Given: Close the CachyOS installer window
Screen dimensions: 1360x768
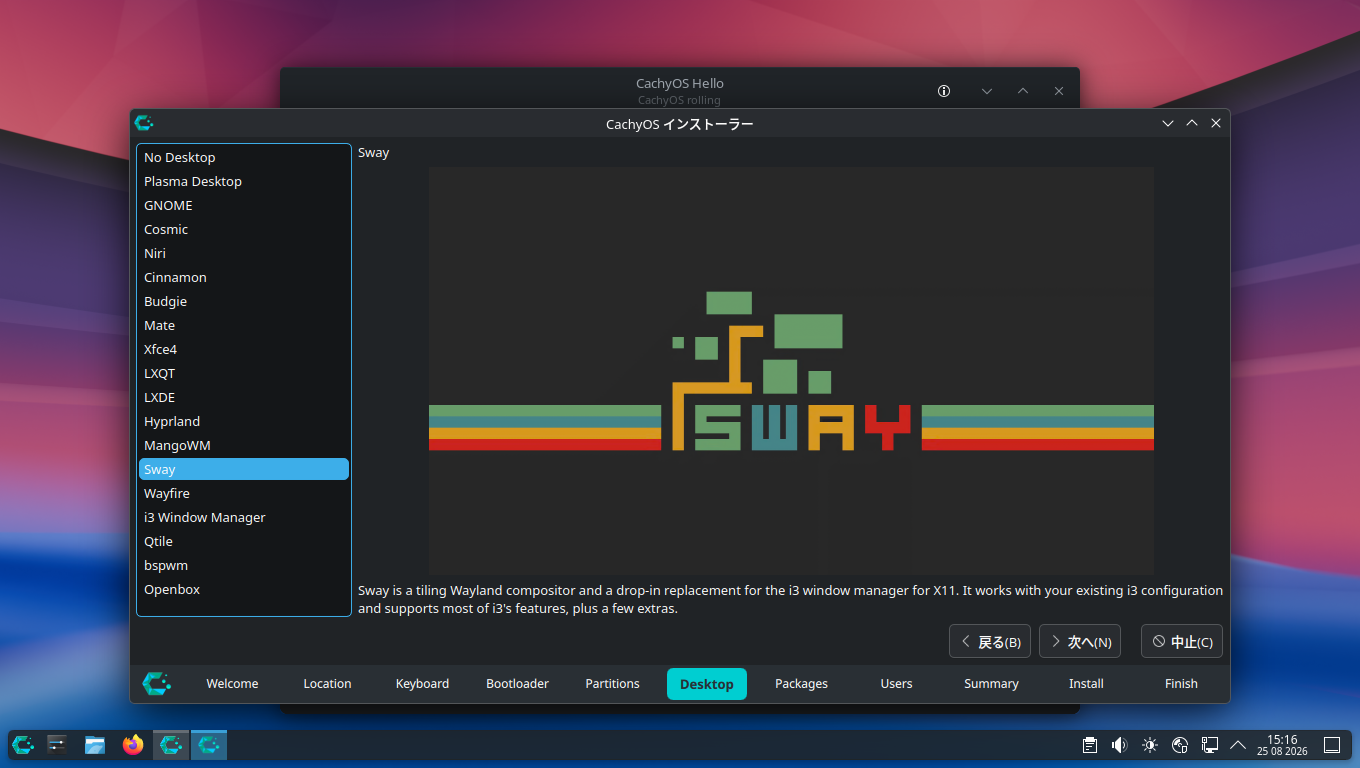Looking at the screenshot, I should tap(1216, 123).
